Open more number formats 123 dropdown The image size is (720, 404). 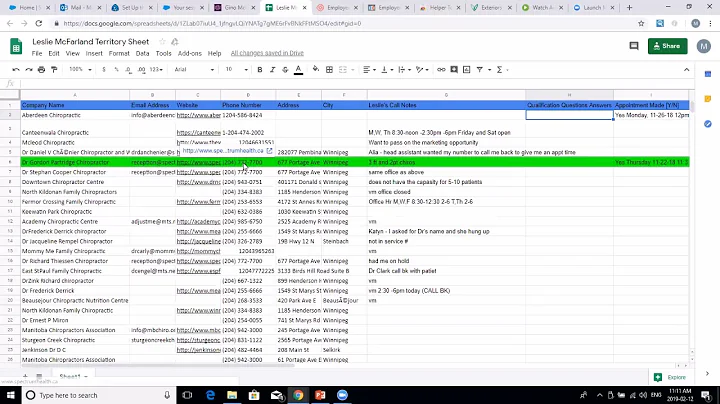[x=156, y=70]
